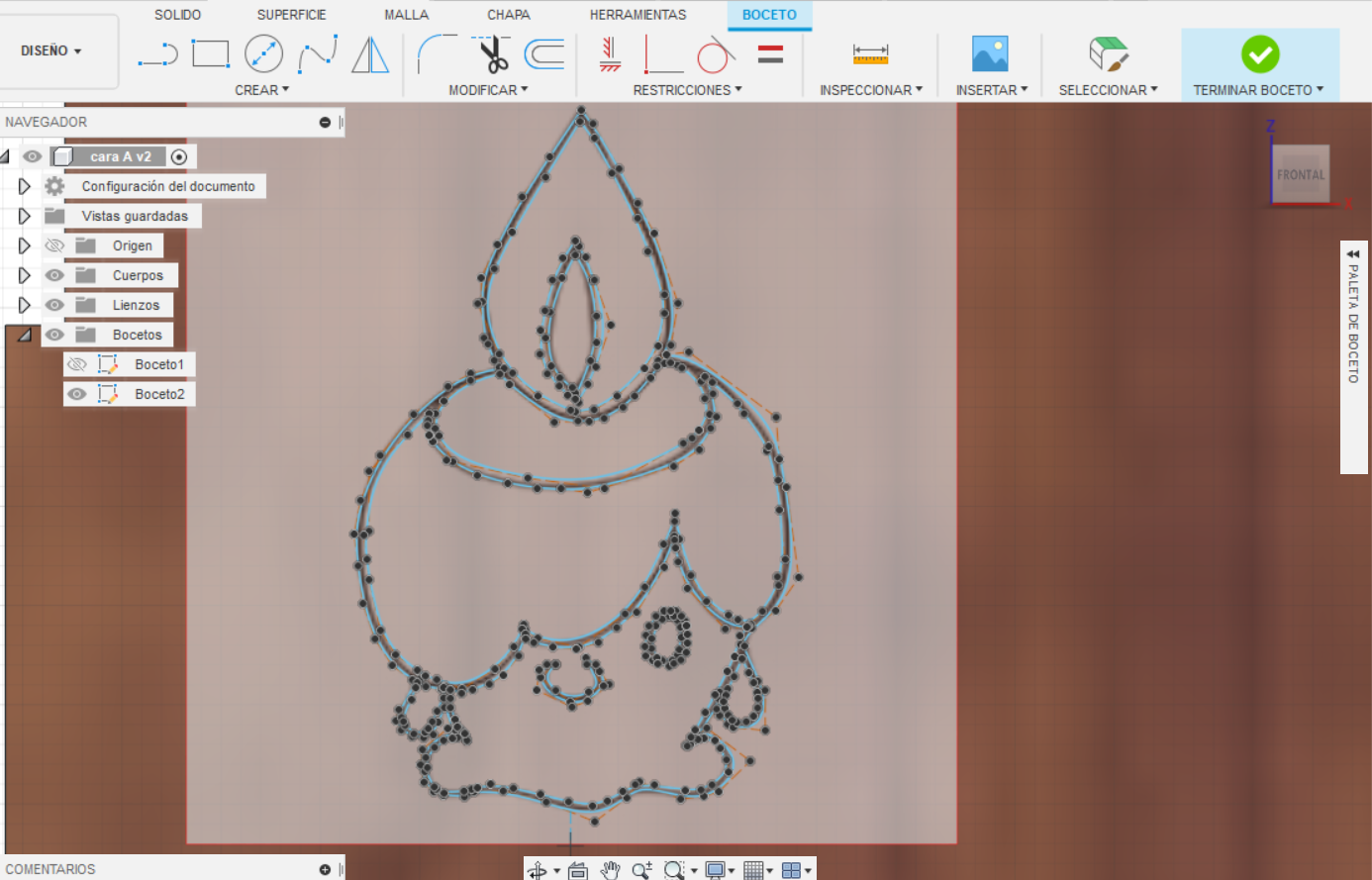Image resolution: width=1372 pixels, height=880 pixels.
Task: Open the PALETA DE BOCETO side panel
Action: tap(1353, 356)
